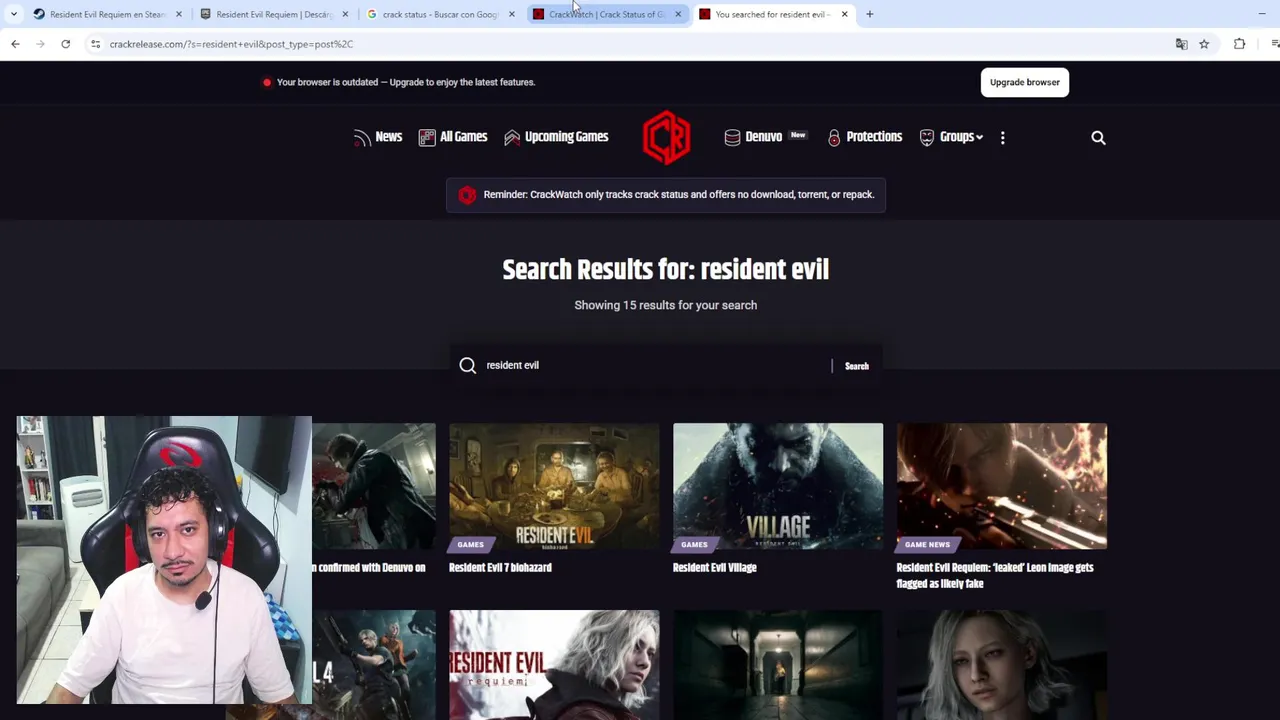This screenshot has width=1280, height=720.
Task: Click the red CrackWatch reminder icon
Action: [x=467, y=195]
